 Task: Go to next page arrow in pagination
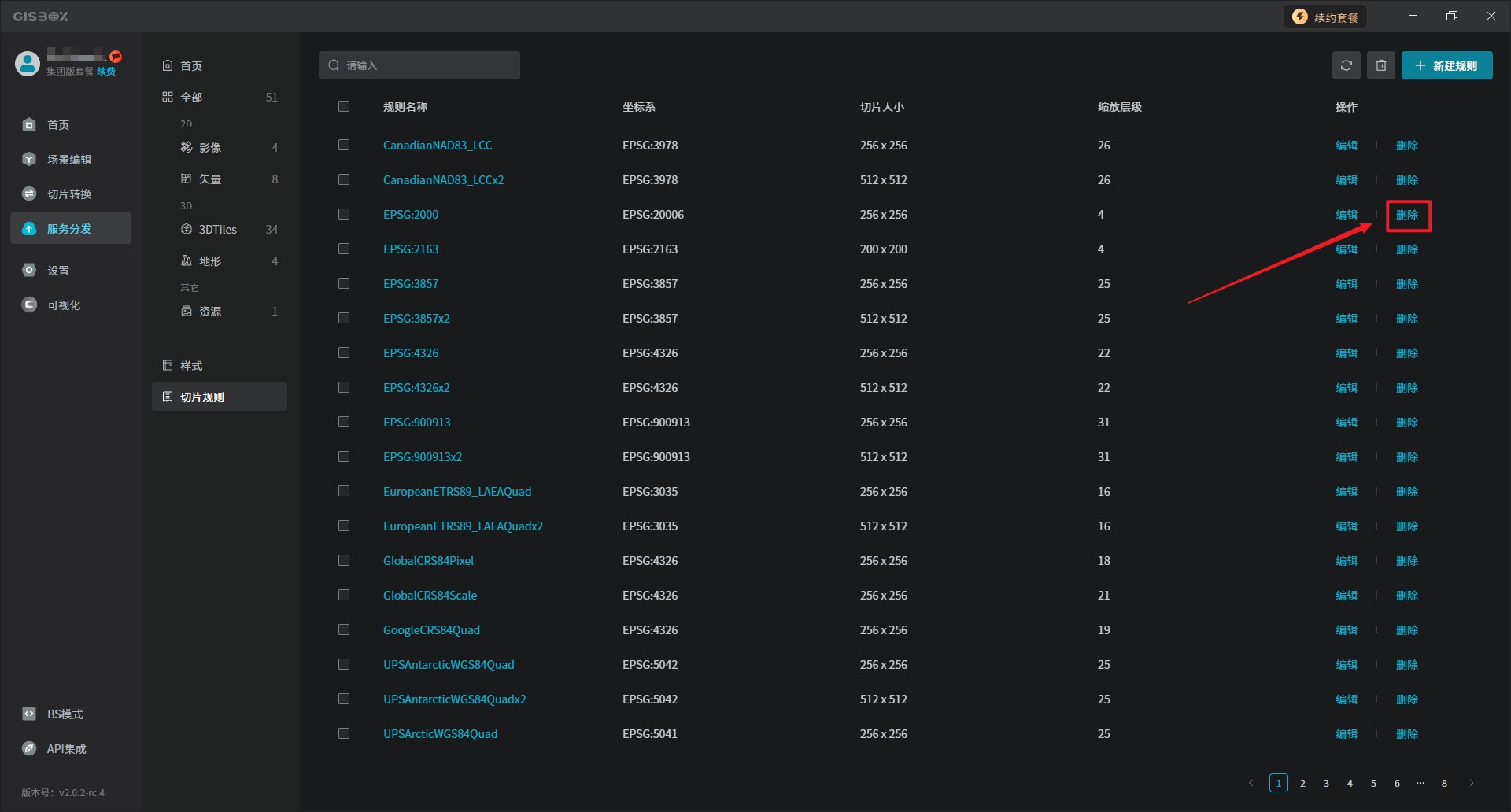[x=1471, y=783]
